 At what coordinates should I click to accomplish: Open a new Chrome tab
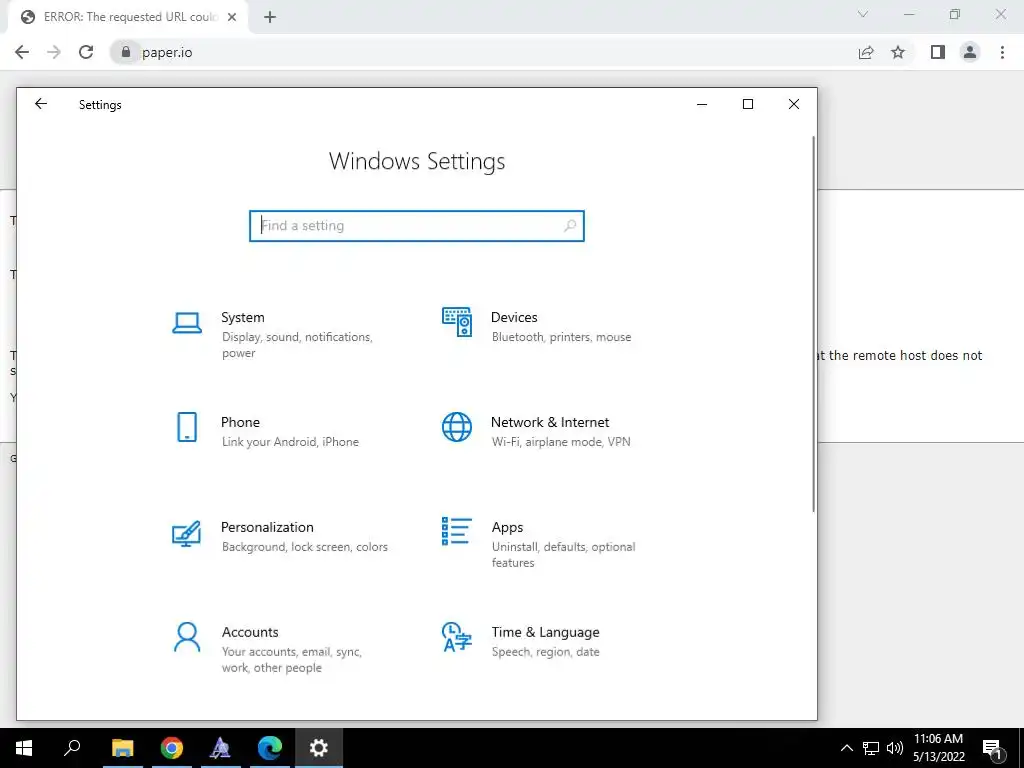tap(270, 17)
